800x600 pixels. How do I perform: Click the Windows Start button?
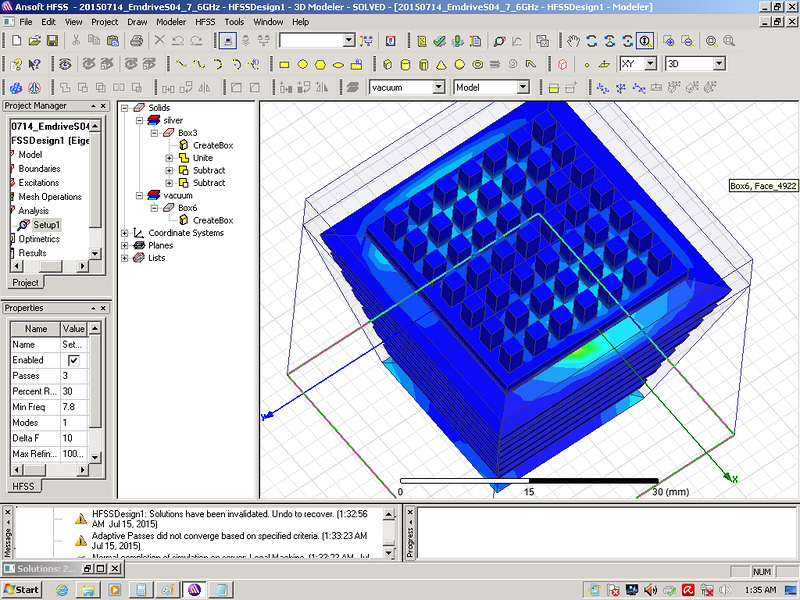21,589
